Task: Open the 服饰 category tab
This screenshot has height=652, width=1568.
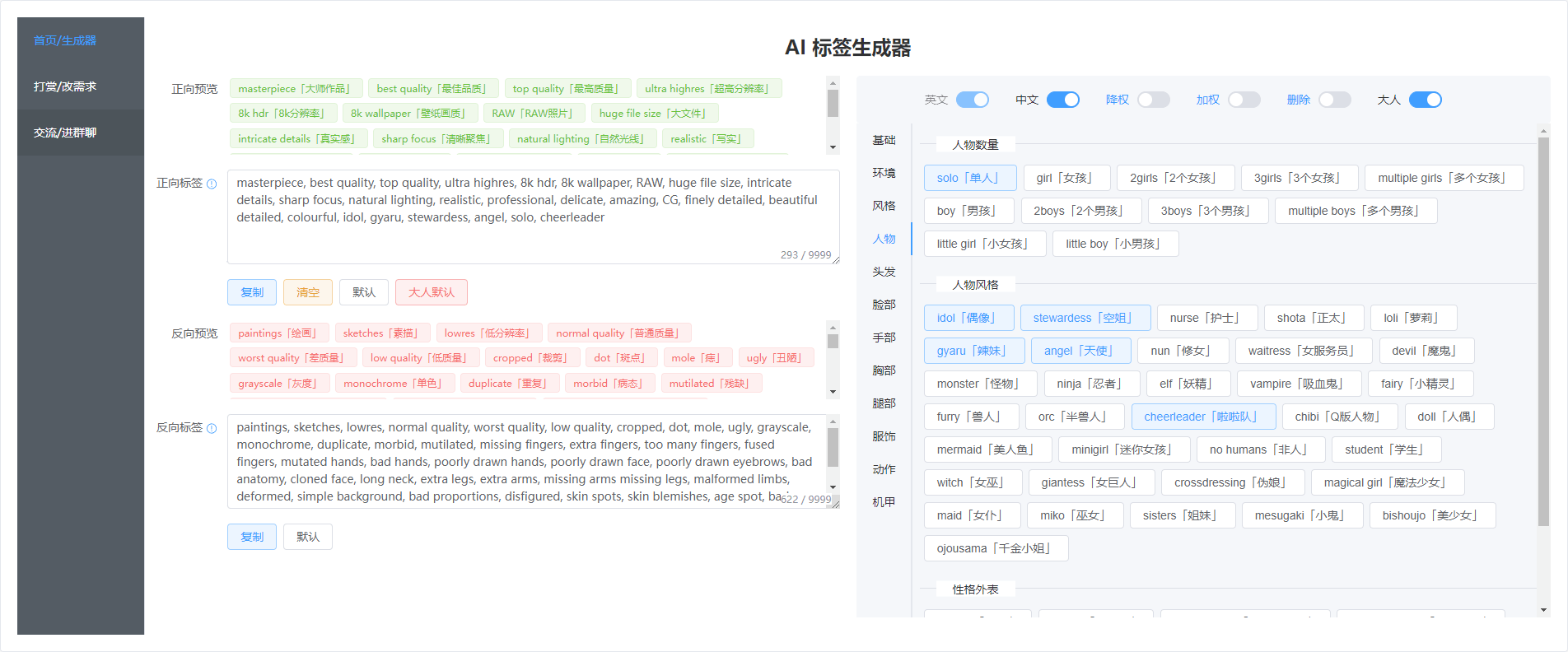Action: (884, 436)
